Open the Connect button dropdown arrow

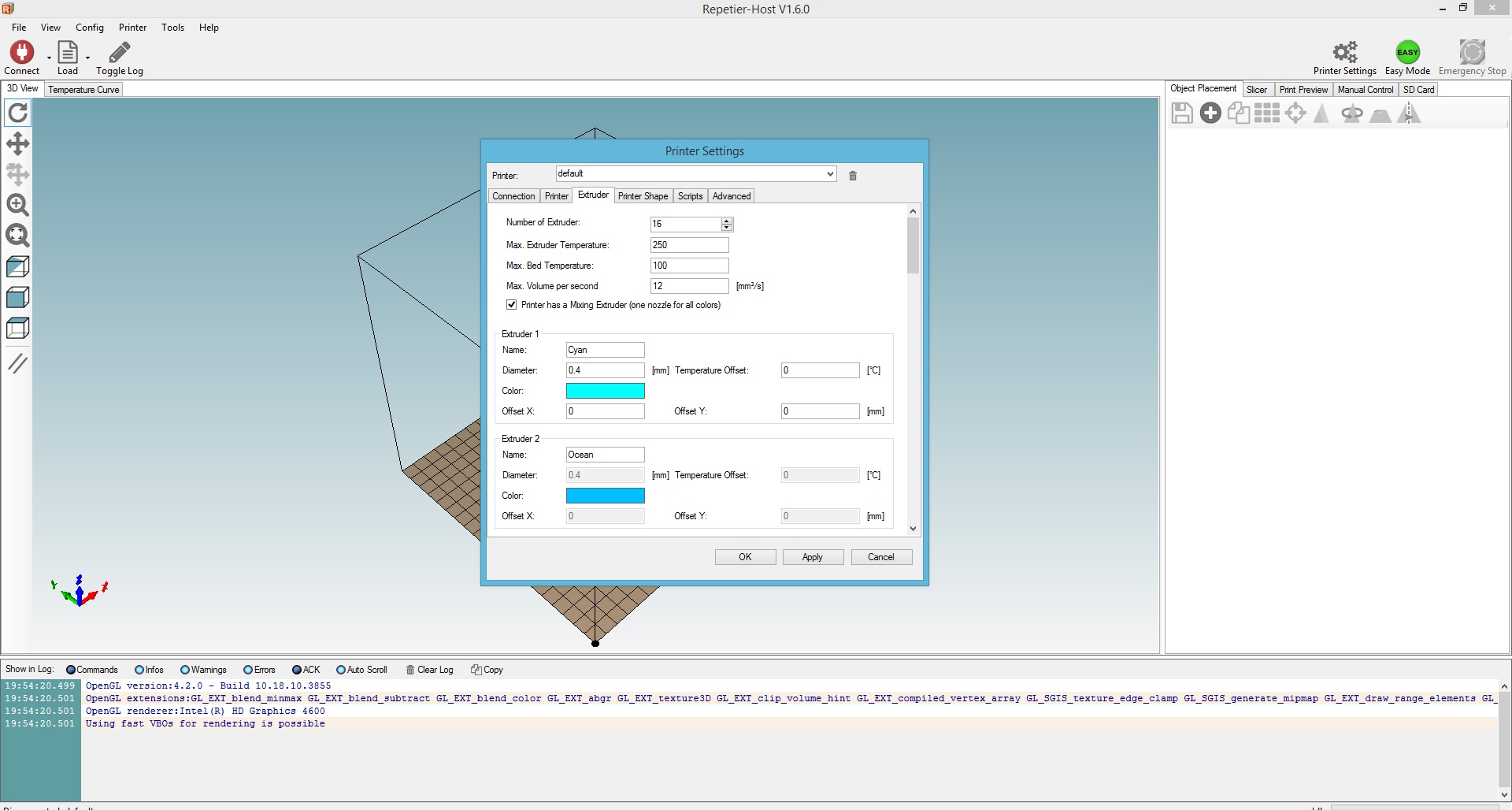[49, 58]
